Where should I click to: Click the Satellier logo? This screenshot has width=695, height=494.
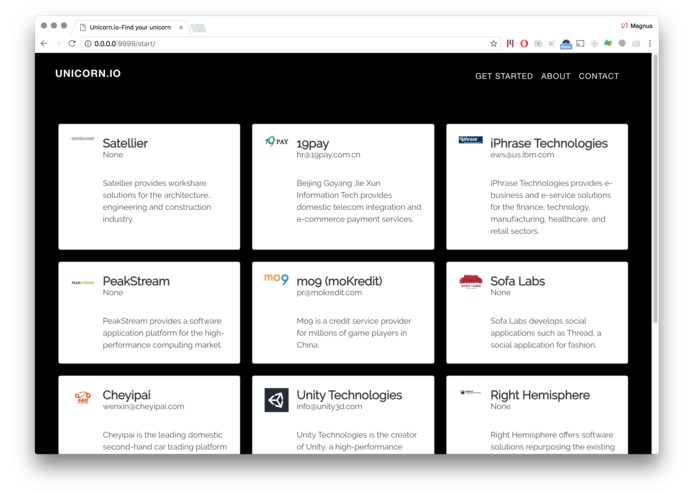click(83, 139)
